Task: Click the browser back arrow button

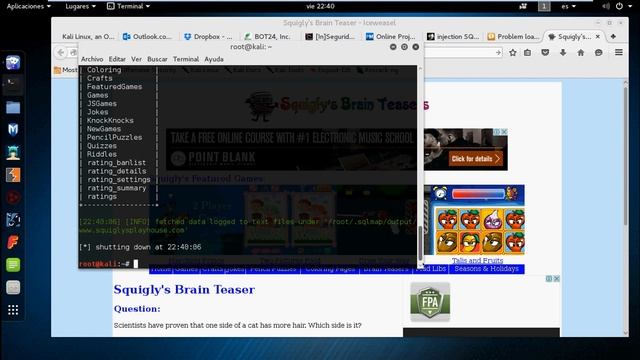Action: 61,52
